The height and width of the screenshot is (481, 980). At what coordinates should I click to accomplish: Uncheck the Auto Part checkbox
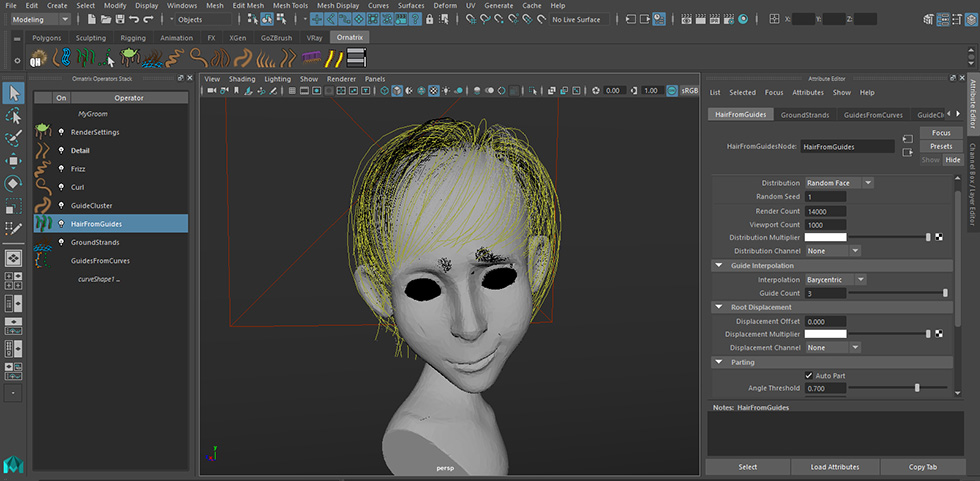tap(808, 375)
